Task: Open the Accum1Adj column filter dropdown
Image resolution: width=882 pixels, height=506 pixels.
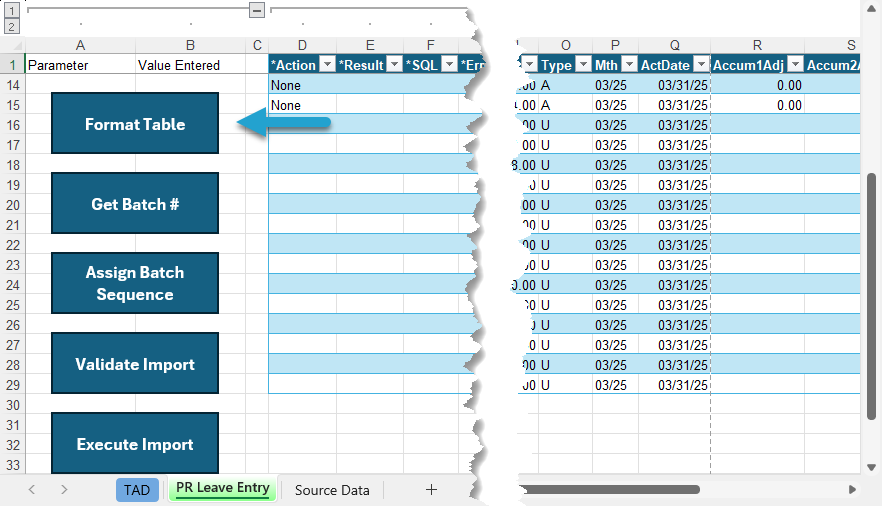Action: (795, 64)
